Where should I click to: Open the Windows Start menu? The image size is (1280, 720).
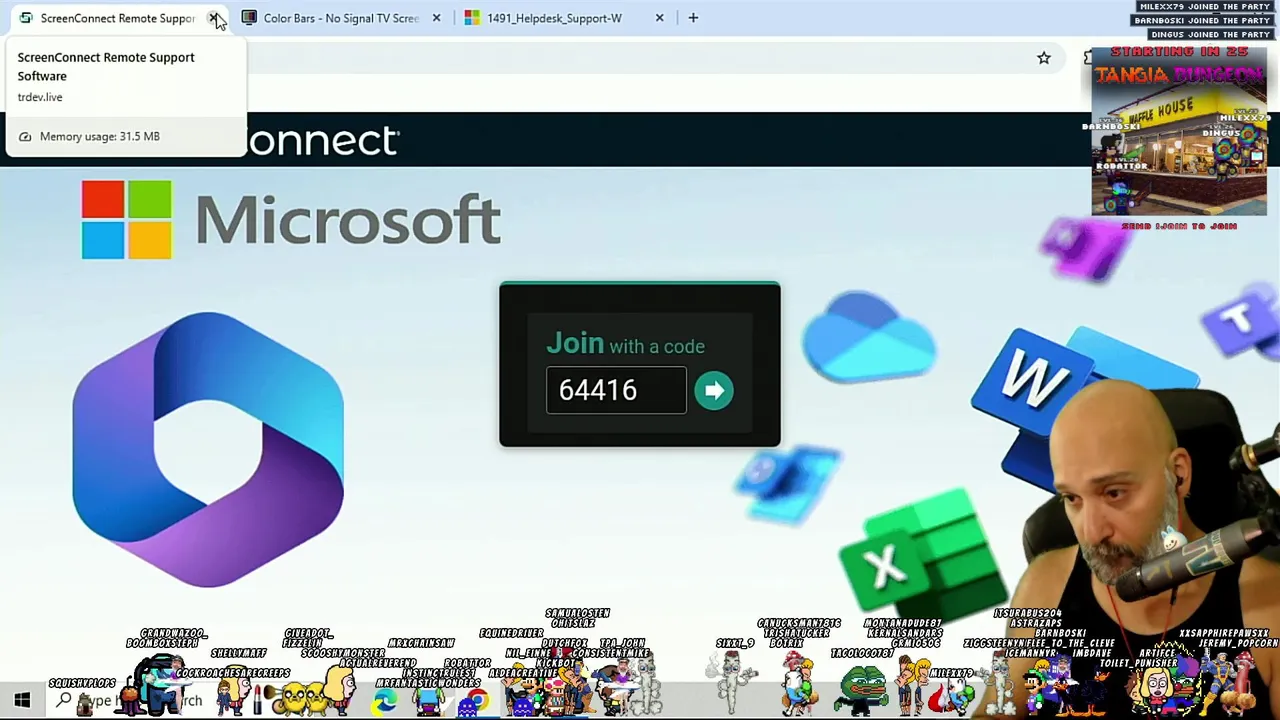click(22, 700)
